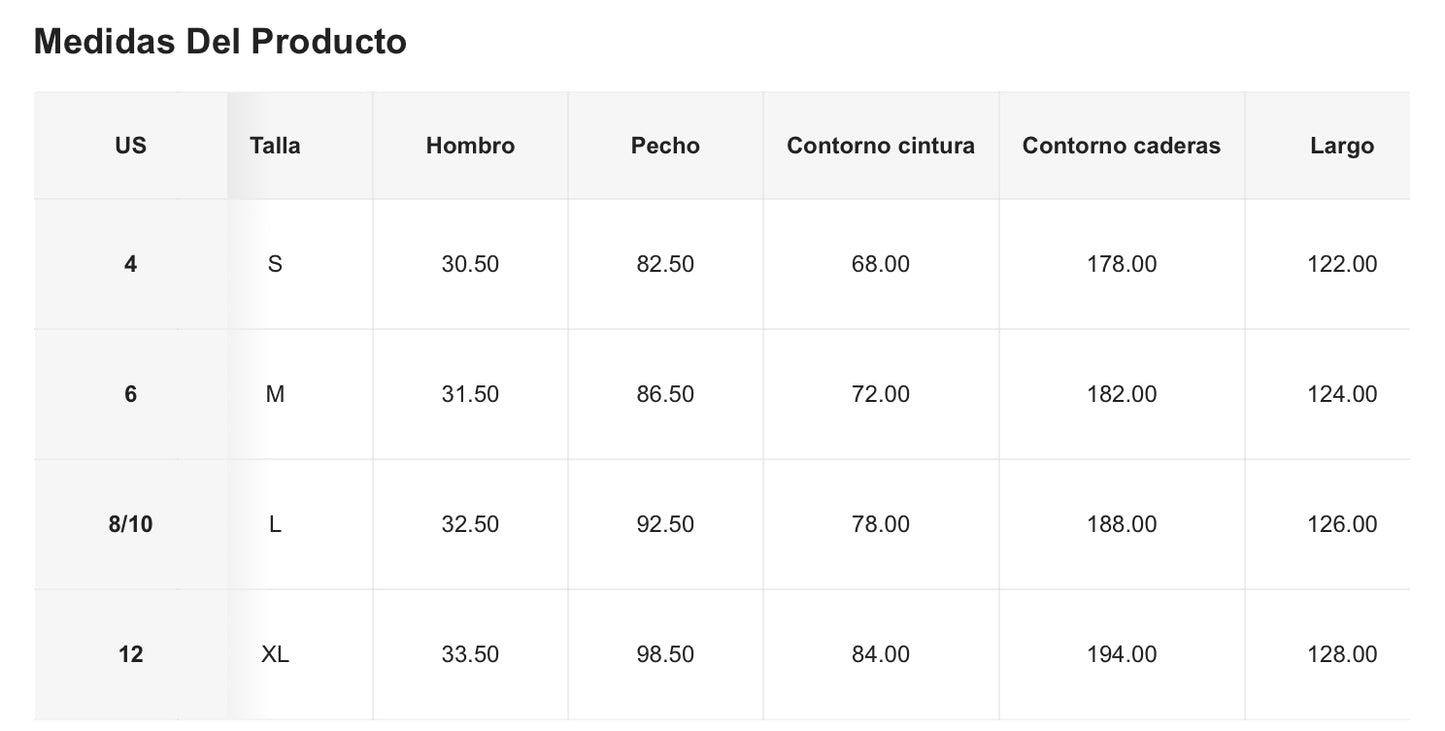Select the Pecho column header
1445x731 pixels.
[665, 146]
